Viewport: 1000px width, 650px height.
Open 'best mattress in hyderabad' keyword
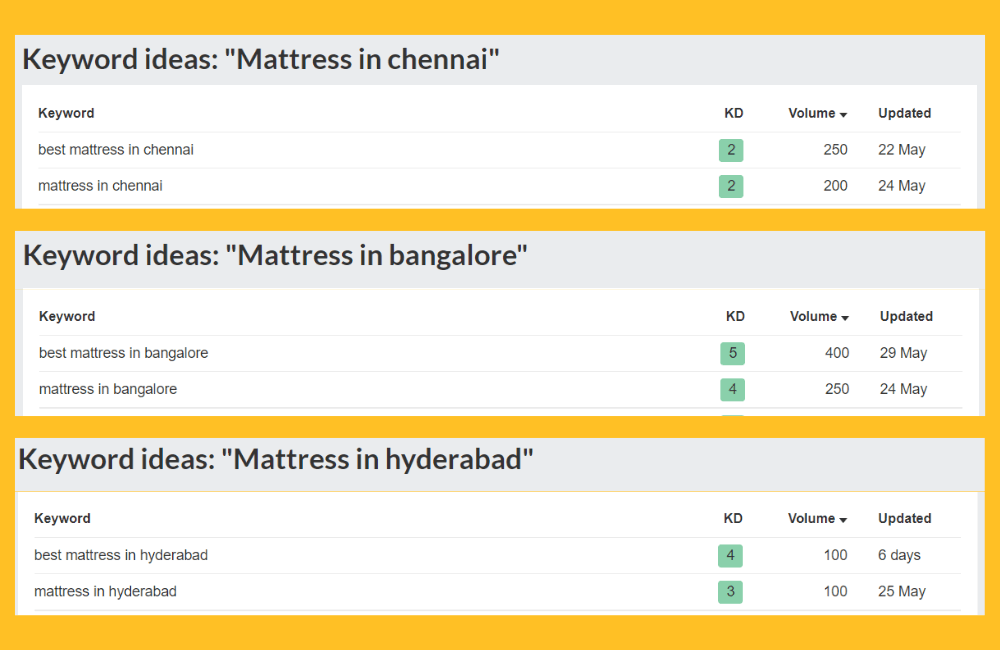coord(121,555)
